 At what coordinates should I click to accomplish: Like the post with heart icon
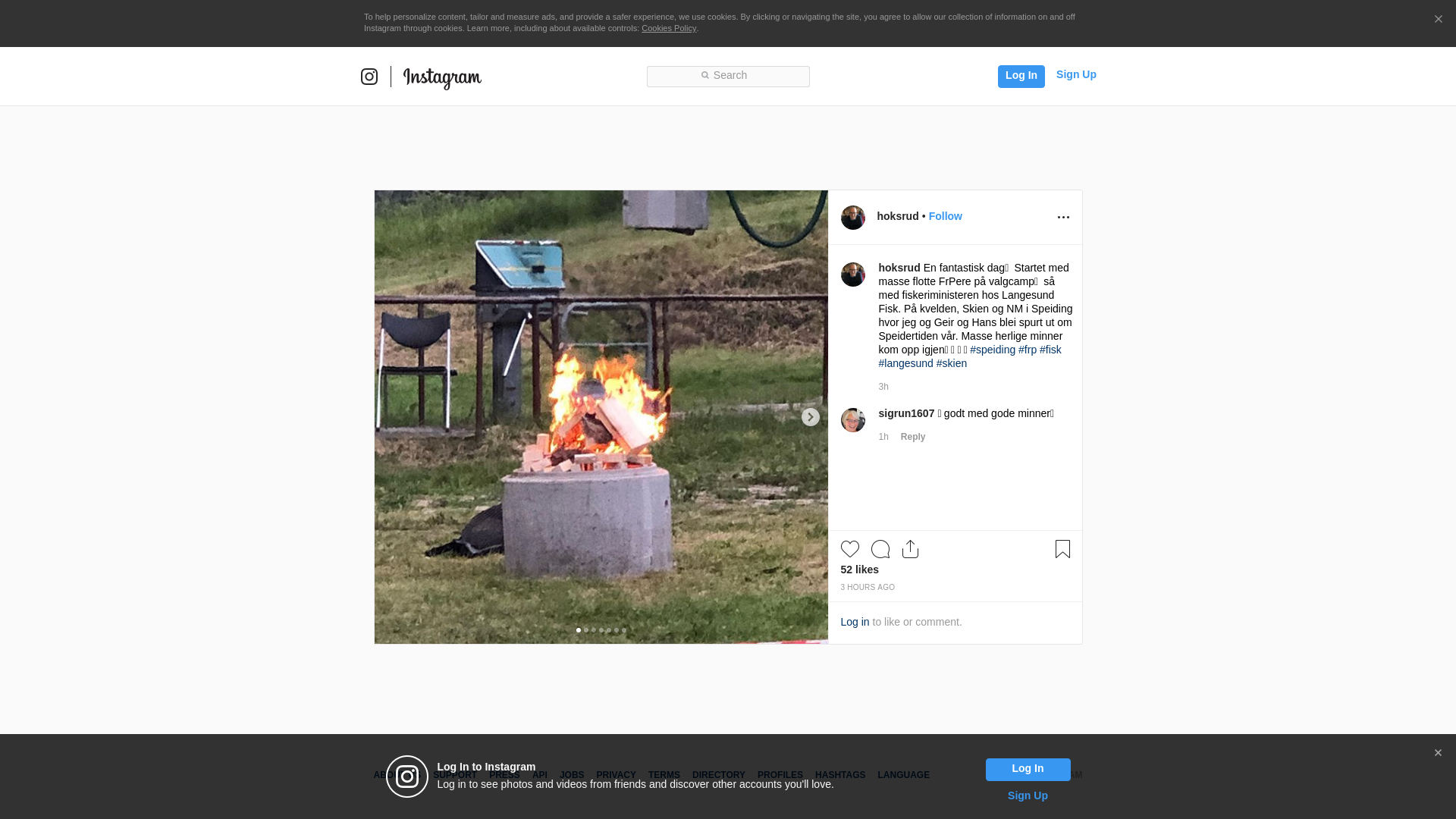coord(850,549)
